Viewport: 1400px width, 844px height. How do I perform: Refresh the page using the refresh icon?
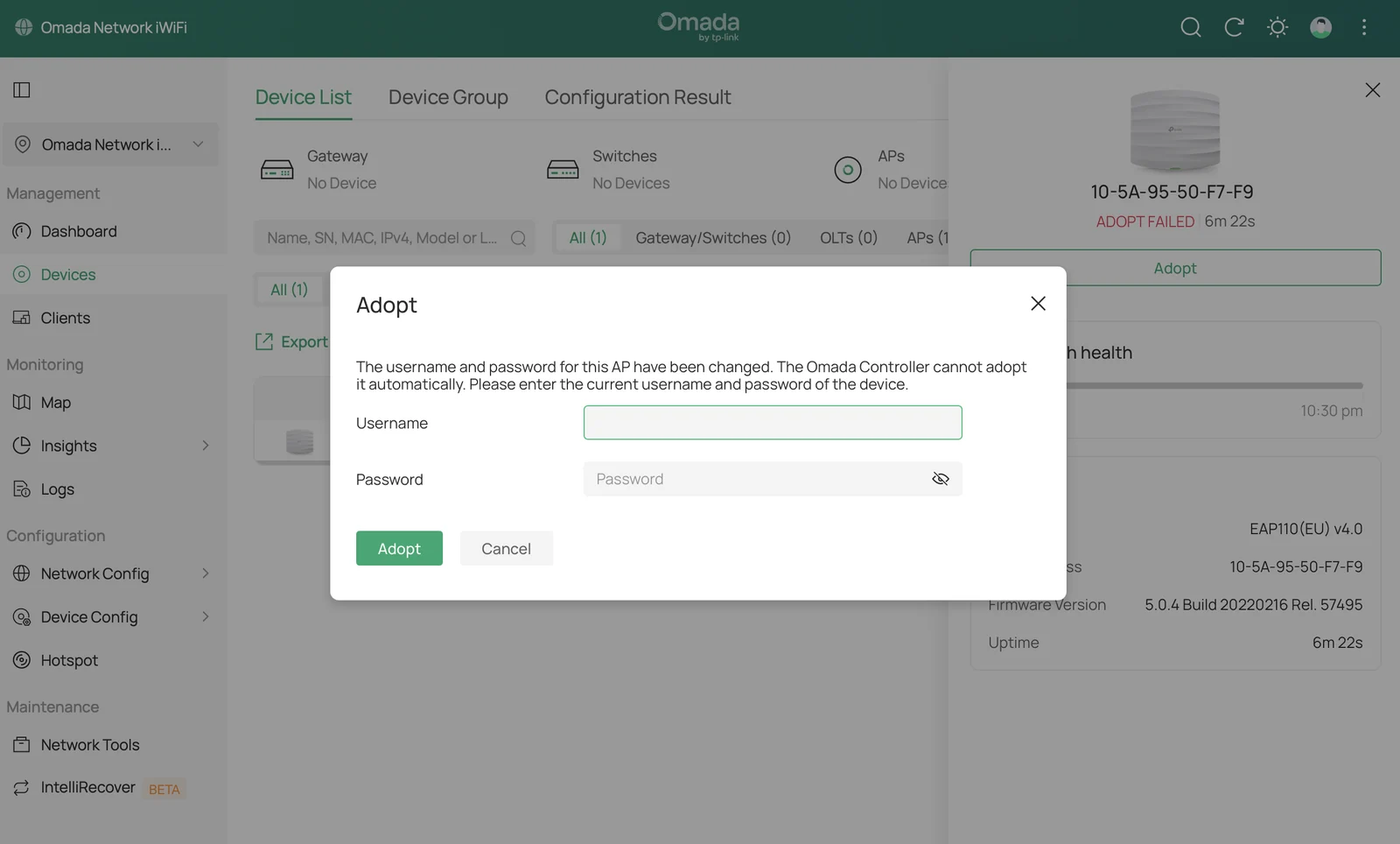click(1234, 27)
